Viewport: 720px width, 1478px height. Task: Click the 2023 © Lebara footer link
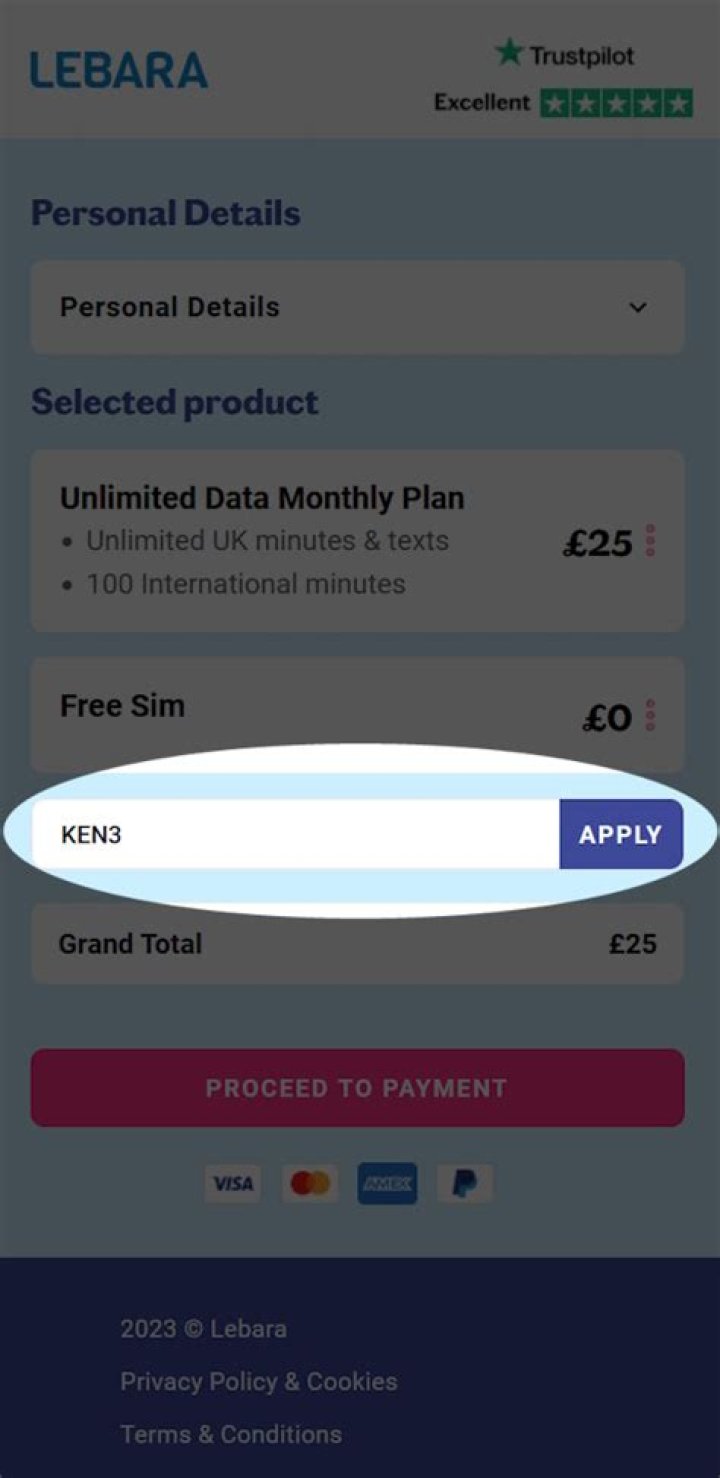[203, 1328]
